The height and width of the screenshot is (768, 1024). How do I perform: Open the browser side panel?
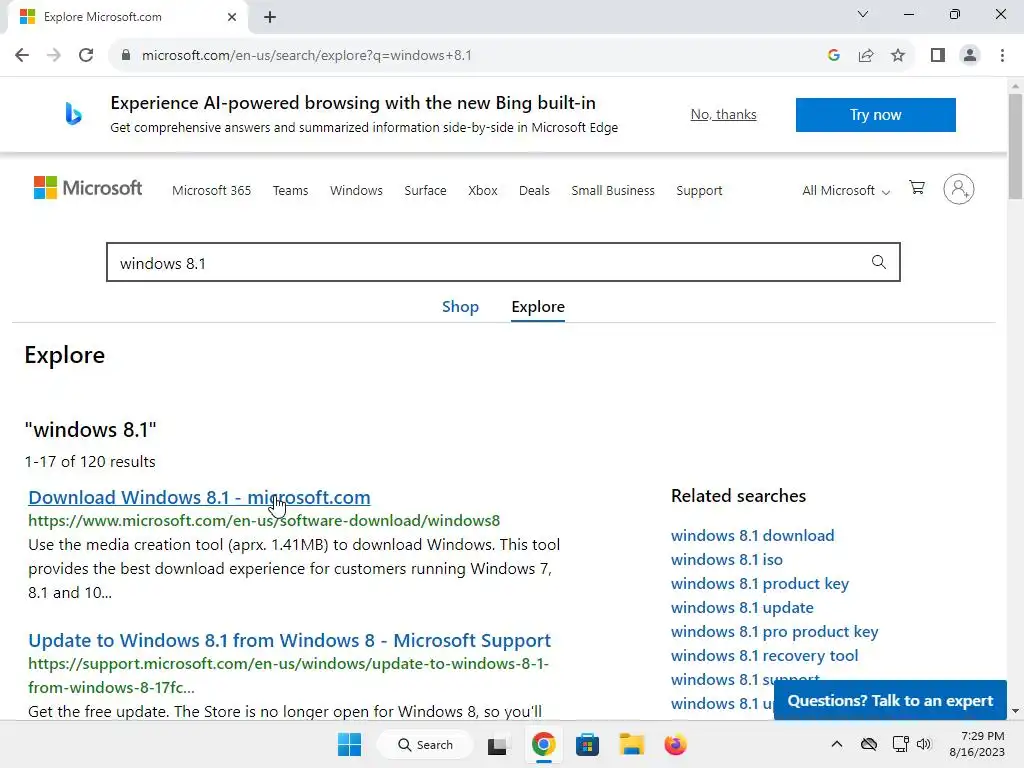[x=938, y=56]
